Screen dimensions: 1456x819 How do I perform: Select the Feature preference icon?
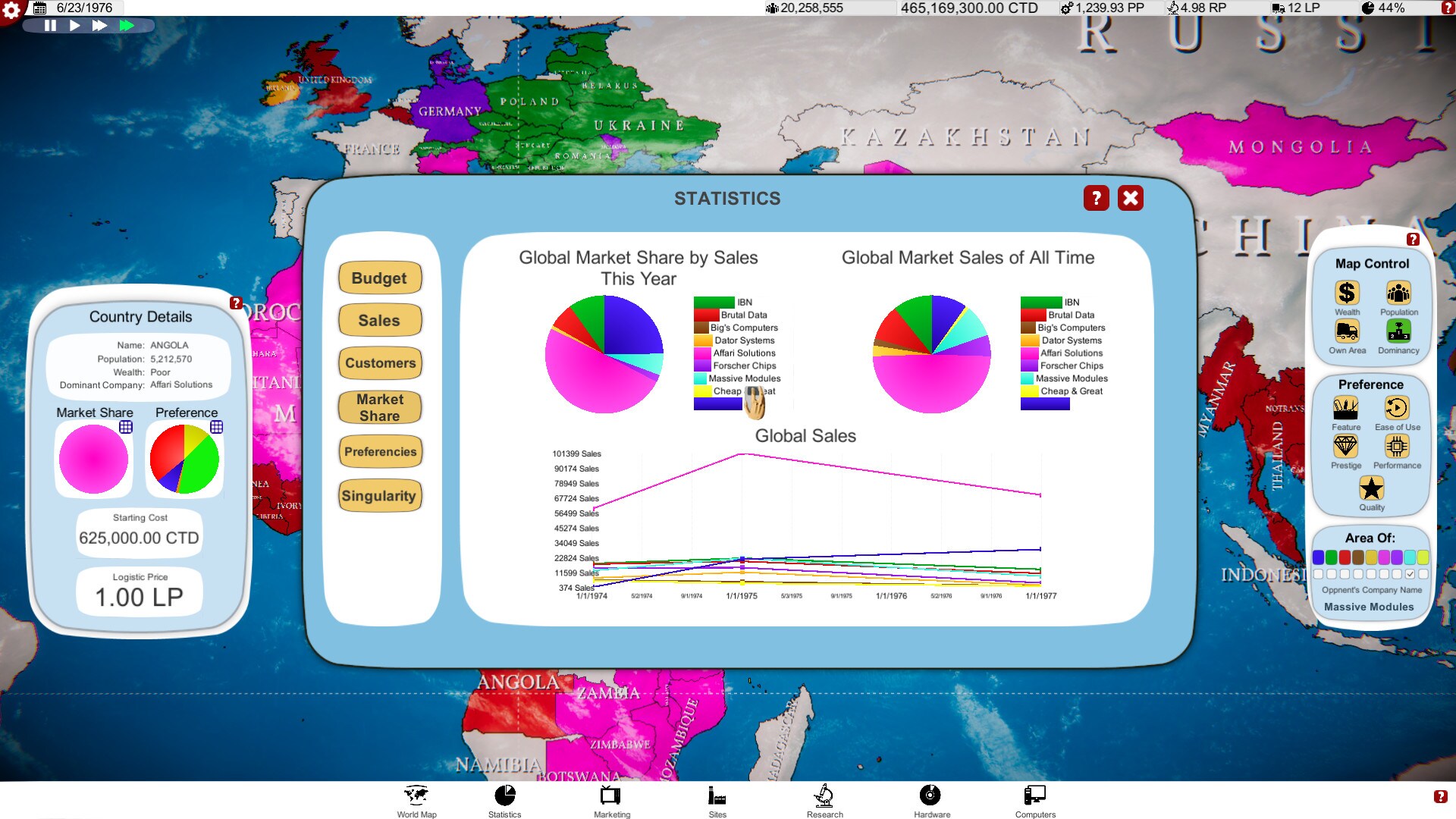click(x=1346, y=411)
